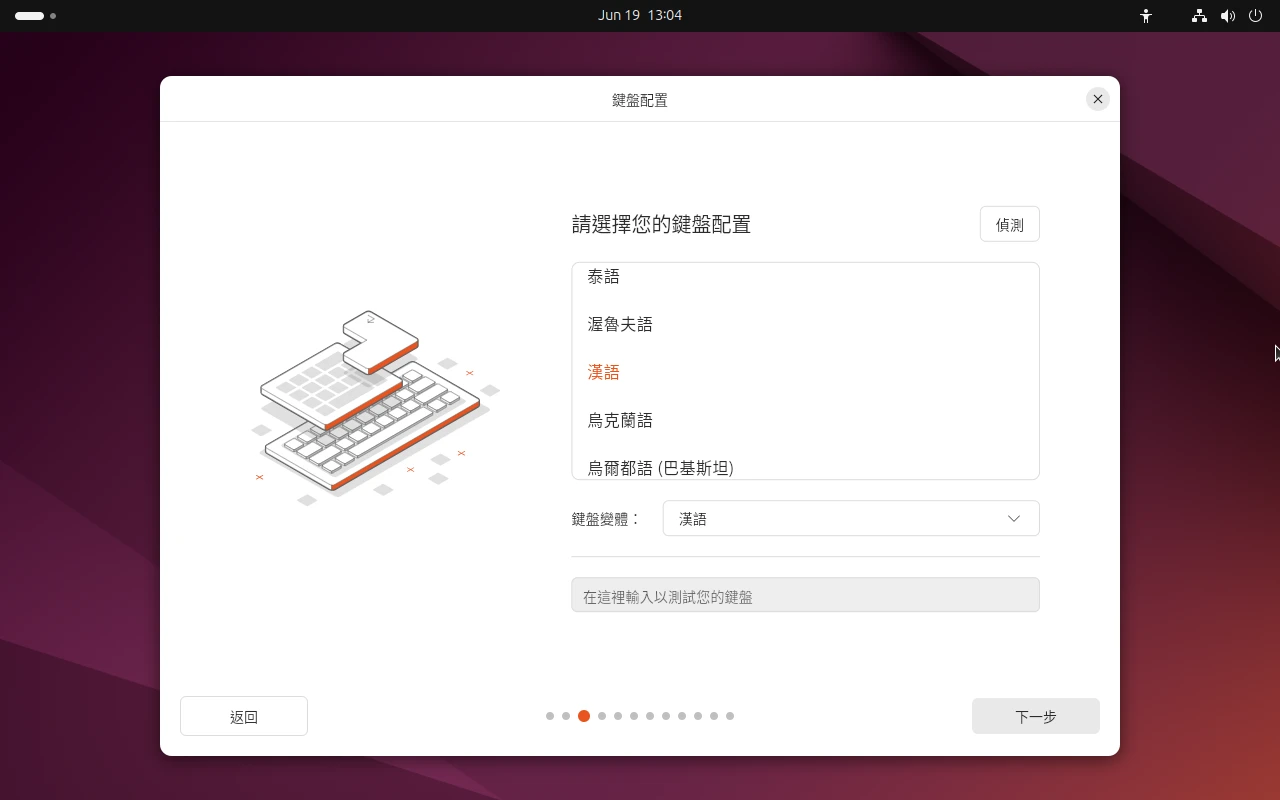Image resolution: width=1280 pixels, height=800 pixels.
Task: Close the 鍵盤配置 installer window
Action: click(x=1098, y=99)
